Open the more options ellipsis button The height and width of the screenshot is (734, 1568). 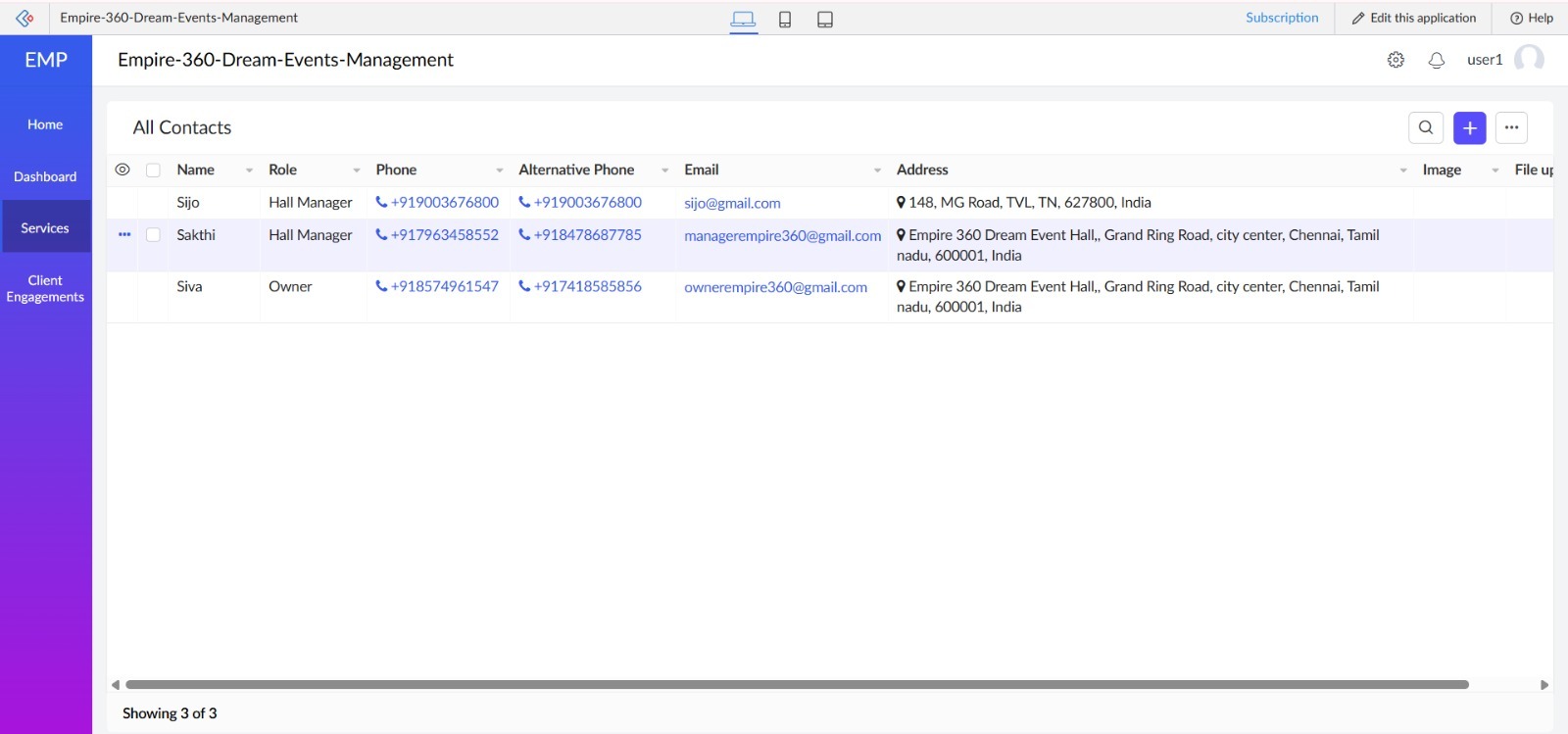click(1511, 127)
